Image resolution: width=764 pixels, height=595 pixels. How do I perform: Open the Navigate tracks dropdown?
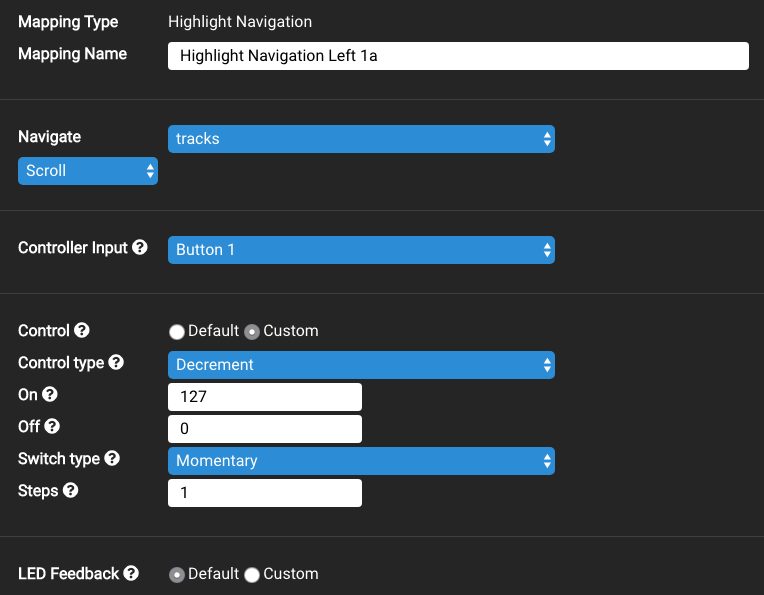[x=361, y=139]
